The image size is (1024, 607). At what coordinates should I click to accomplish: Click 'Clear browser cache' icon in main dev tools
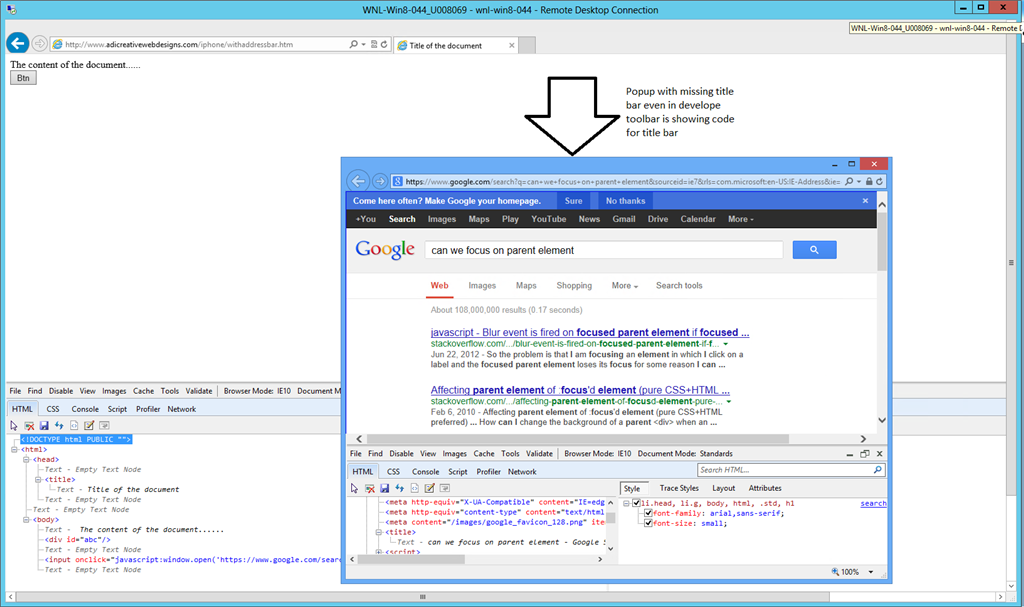click(29, 425)
